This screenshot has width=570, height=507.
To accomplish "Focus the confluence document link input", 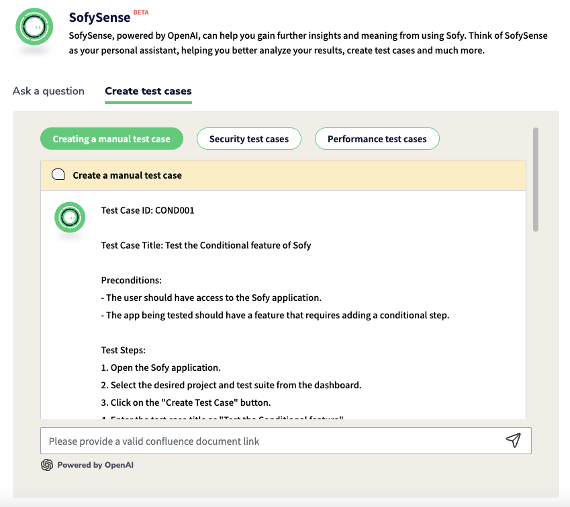I will (286, 441).
